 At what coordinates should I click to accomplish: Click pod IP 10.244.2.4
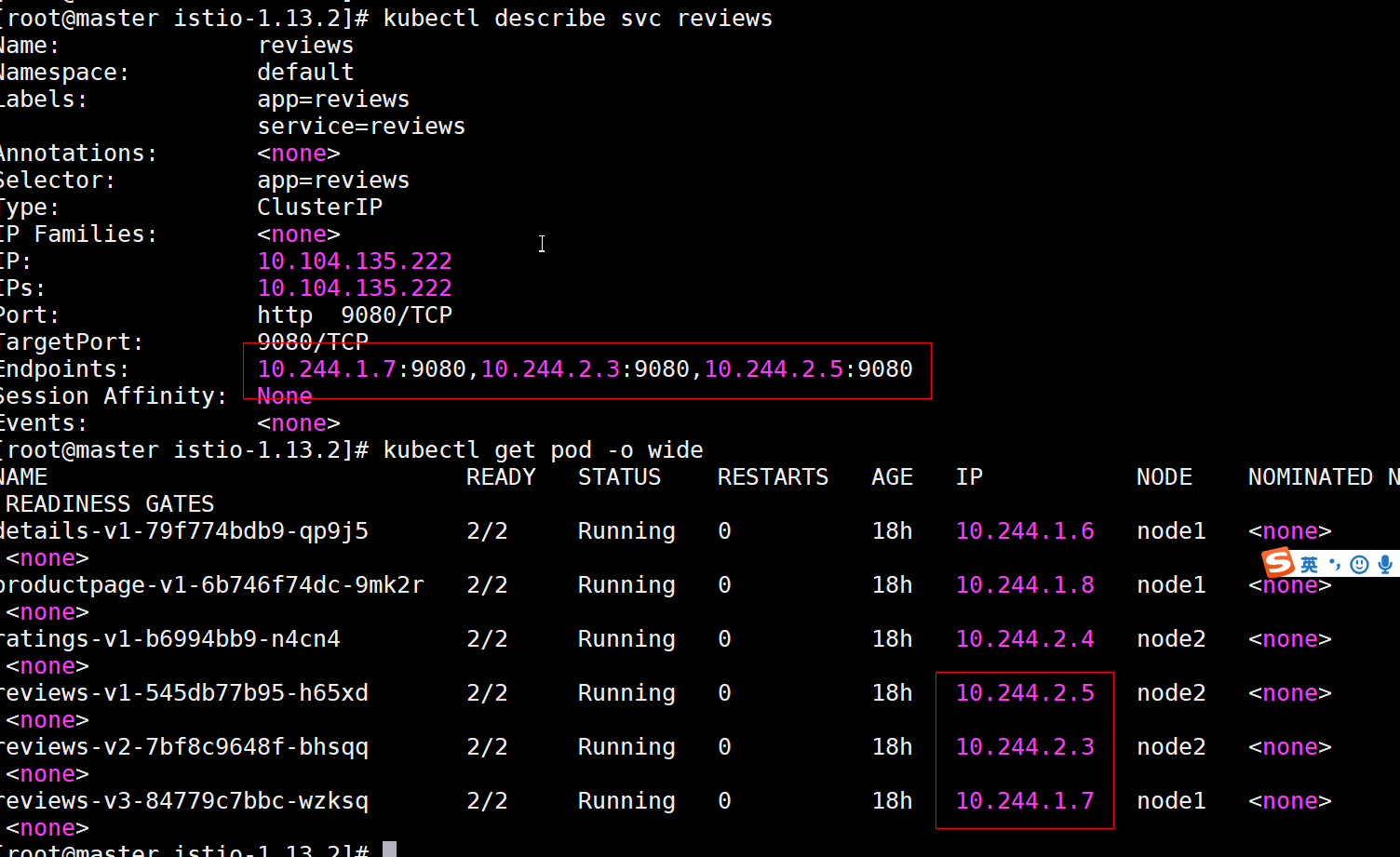(x=1025, y=639)
